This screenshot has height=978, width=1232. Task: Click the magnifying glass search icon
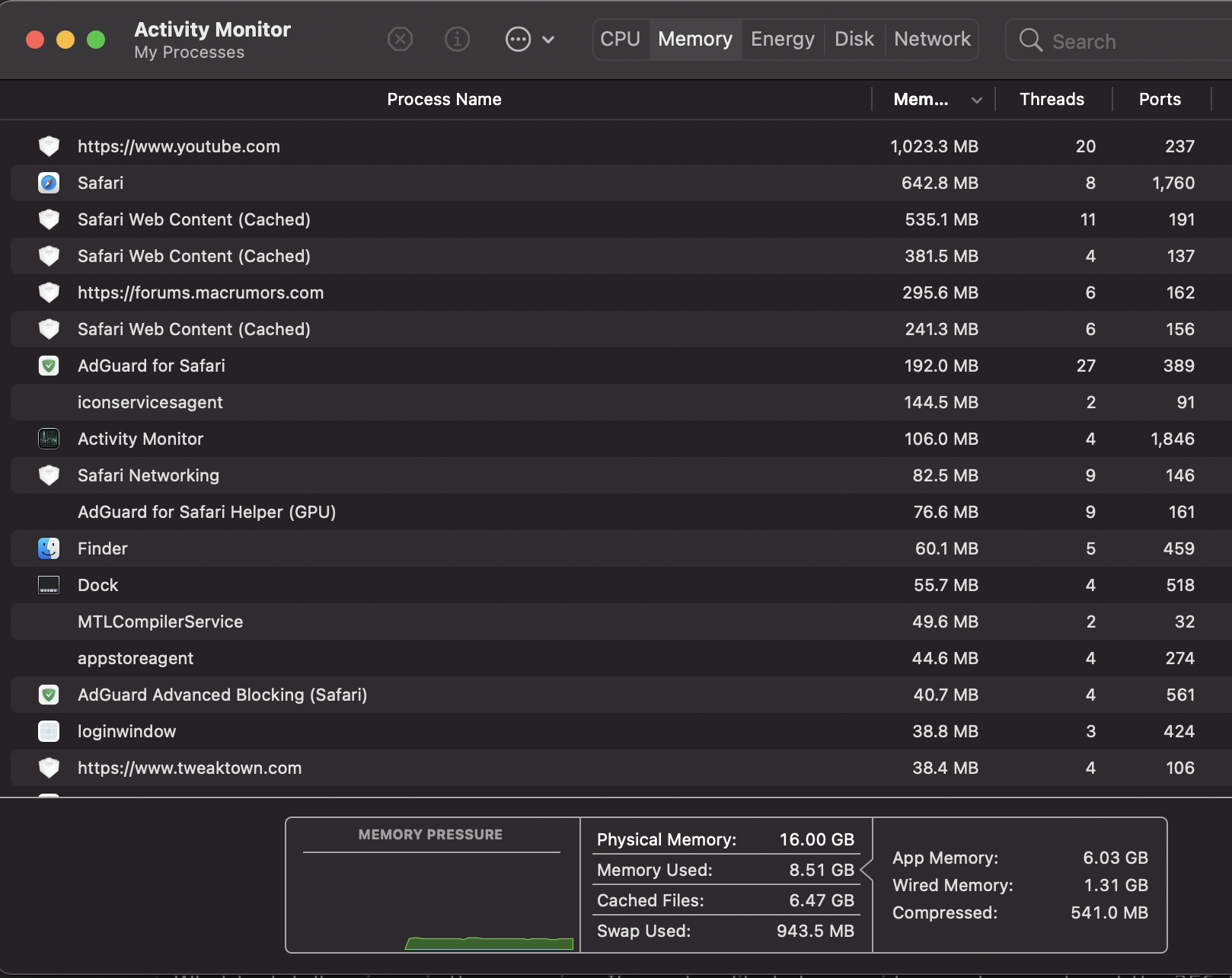(1030, 40)
